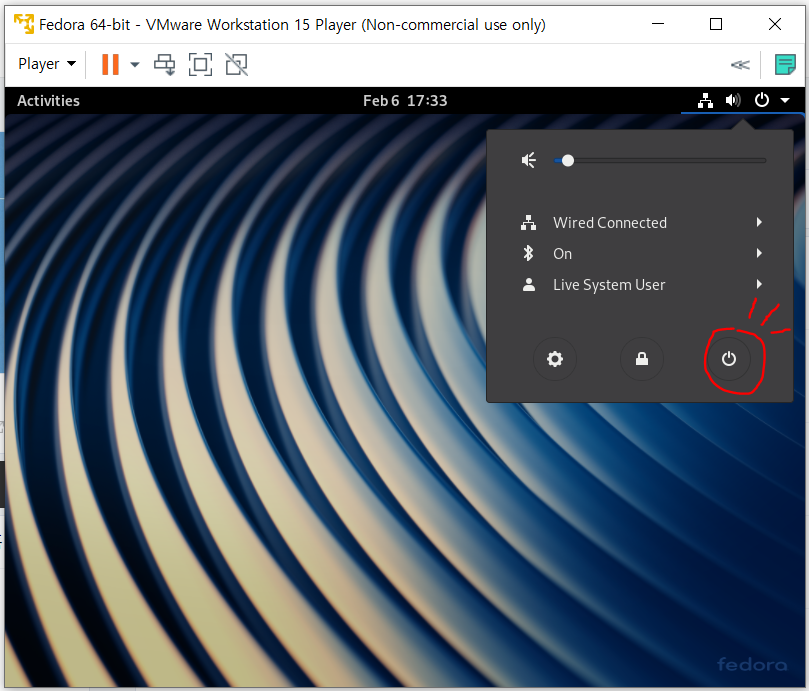Expand the arrow next to Live System User
This screenshot has width=809, height=691.
[759, 284]
